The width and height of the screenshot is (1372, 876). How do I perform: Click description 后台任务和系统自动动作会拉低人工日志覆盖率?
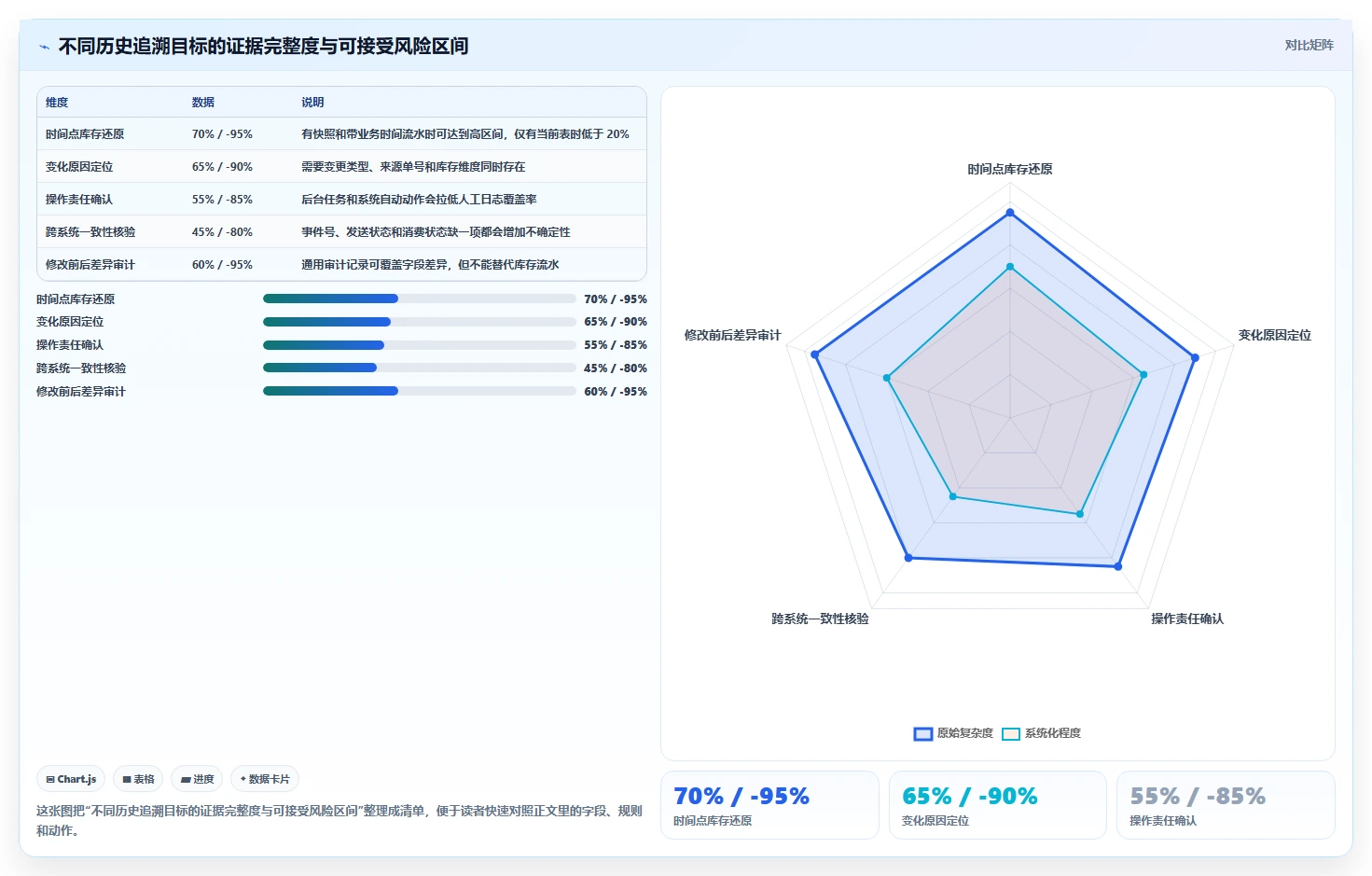point(419,200)
